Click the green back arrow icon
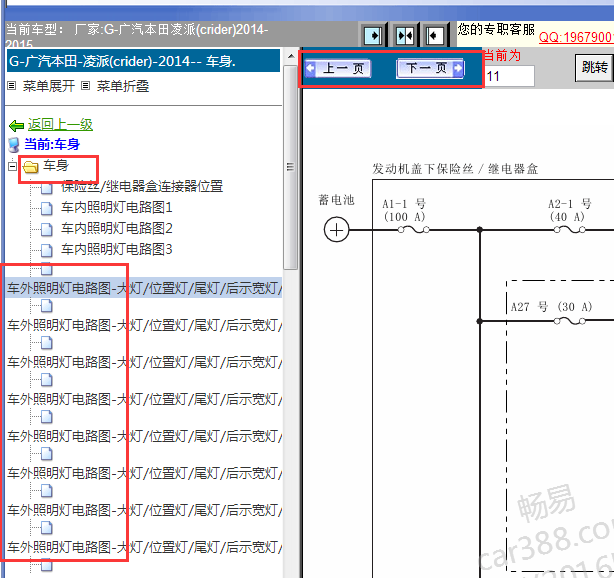The height and width of the screenshot is (578, 614). point(16,126)
